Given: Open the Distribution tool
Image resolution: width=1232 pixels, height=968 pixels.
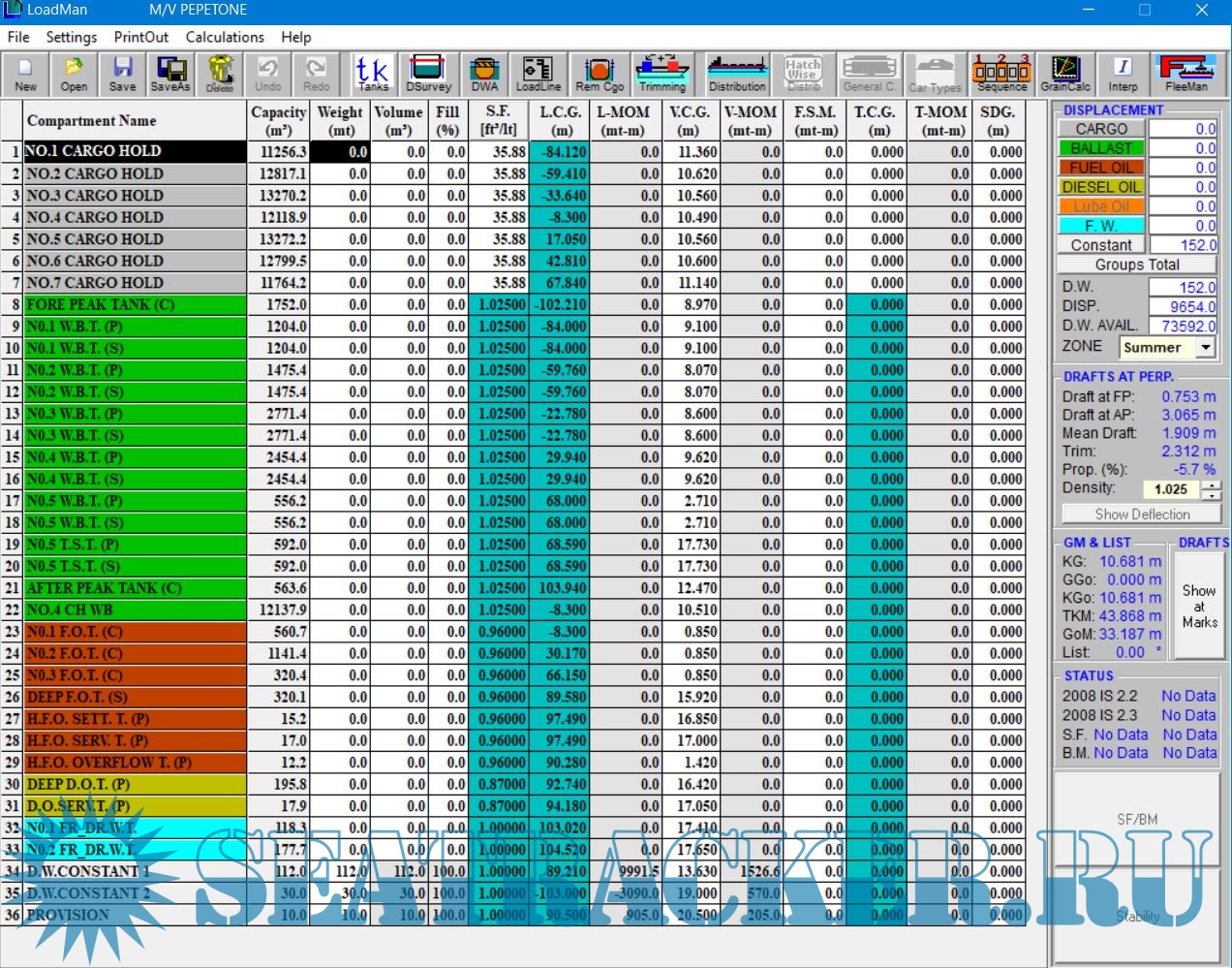Looking at the screenshot, I should 737,75.
